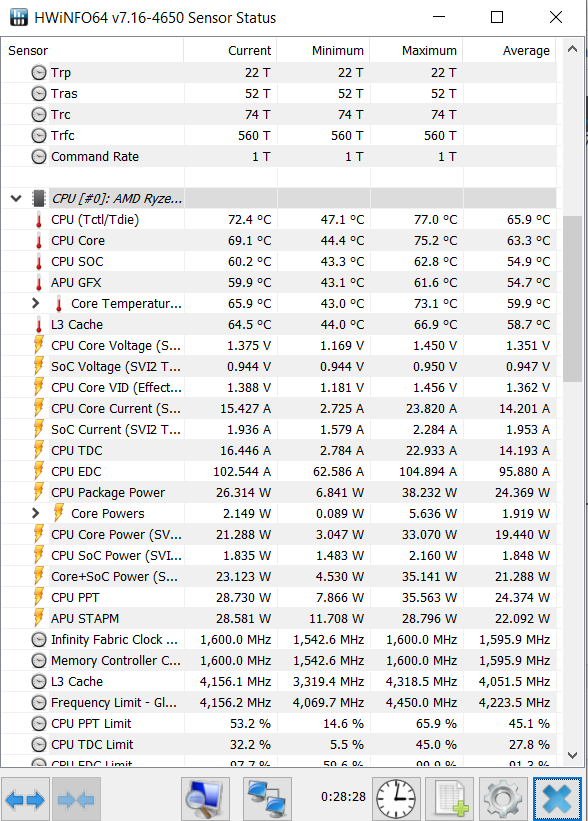588x821 pixels.
Task: Close sensors with the blue X icon
Action: [557, 799]
